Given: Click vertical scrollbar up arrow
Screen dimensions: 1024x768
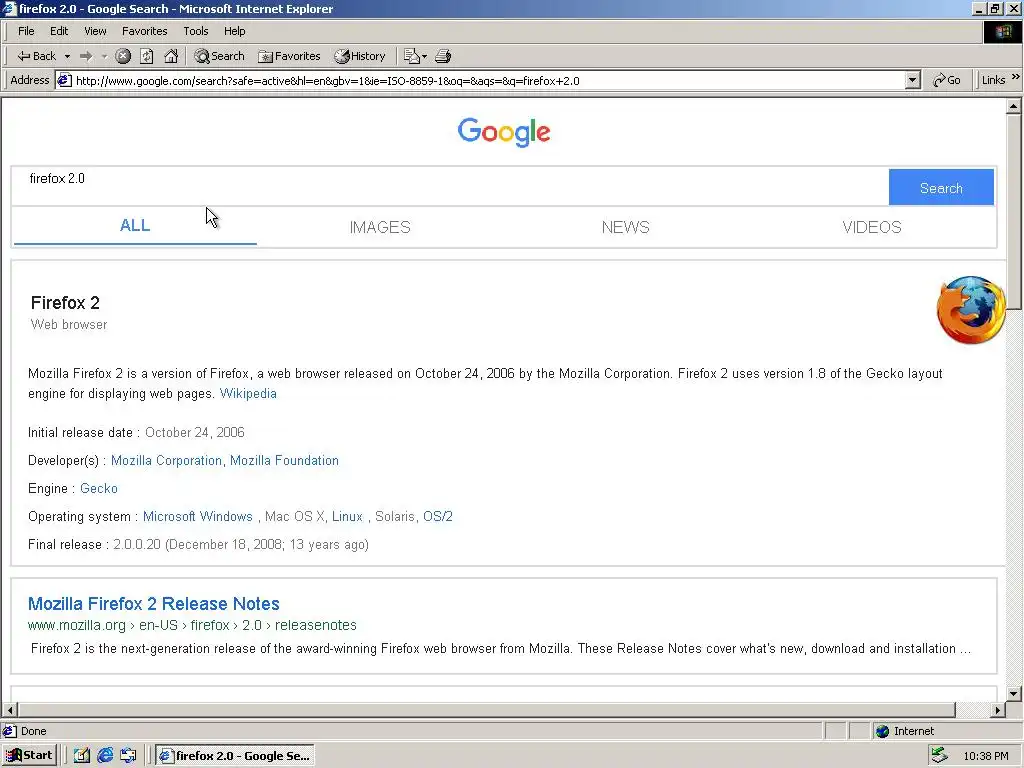Looking at the screenshot, I should pyautogui.click(x=1014, y=106).
